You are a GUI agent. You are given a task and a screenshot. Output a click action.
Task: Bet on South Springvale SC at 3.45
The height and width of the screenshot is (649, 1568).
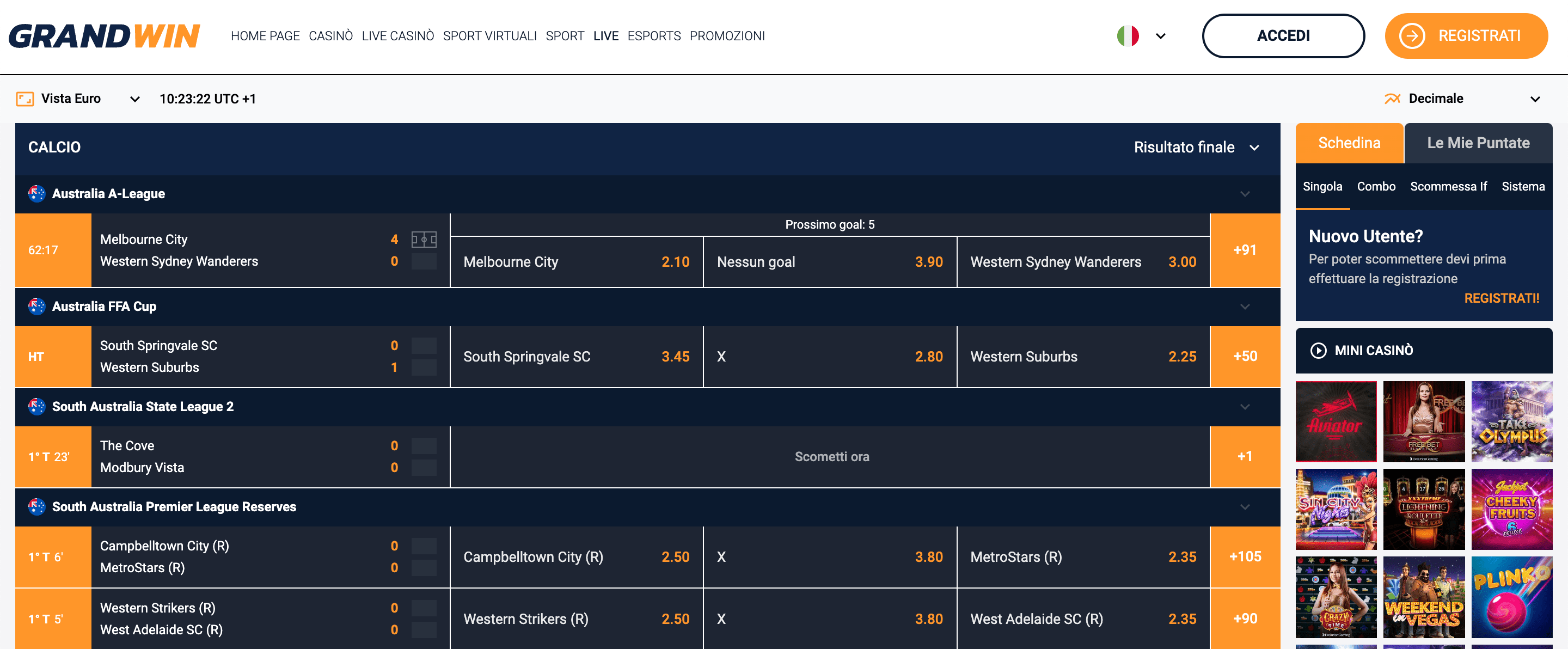tap(577, 357)
